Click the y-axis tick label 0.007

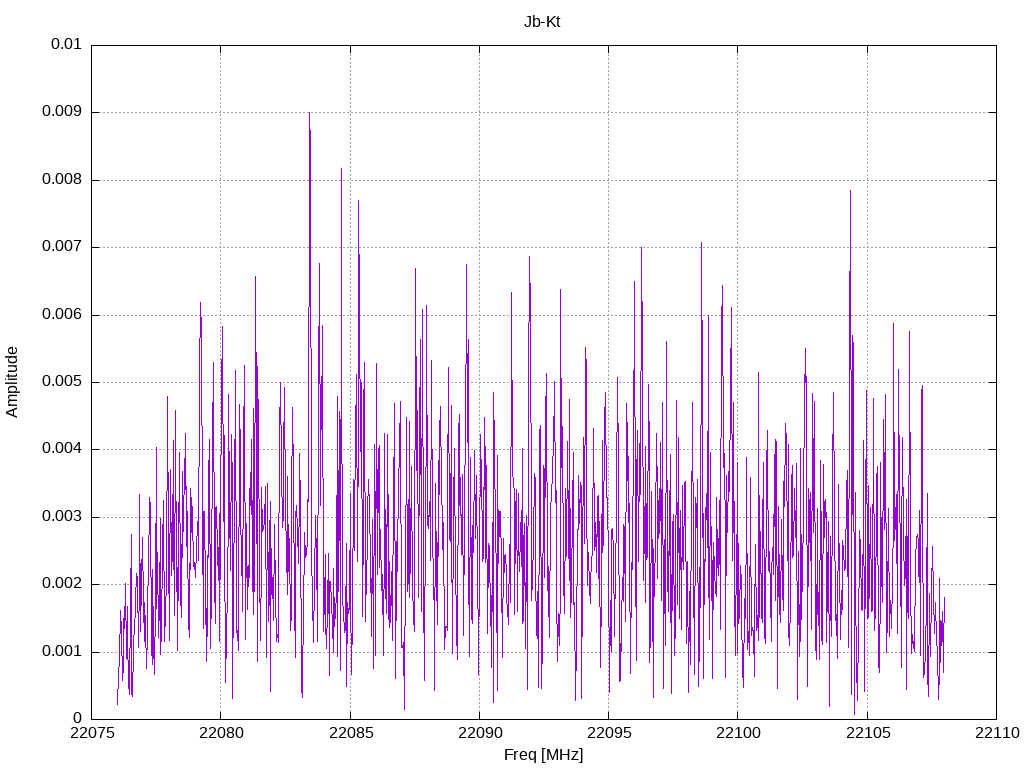click(62, 246)
